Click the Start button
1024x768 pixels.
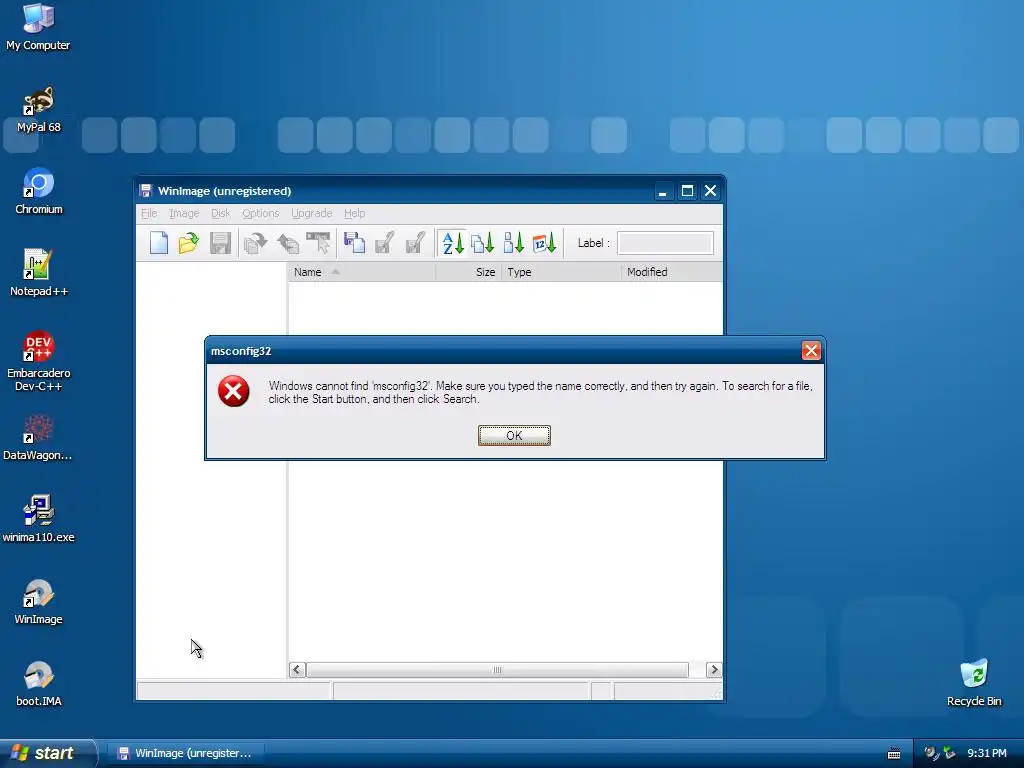(48, 753)
